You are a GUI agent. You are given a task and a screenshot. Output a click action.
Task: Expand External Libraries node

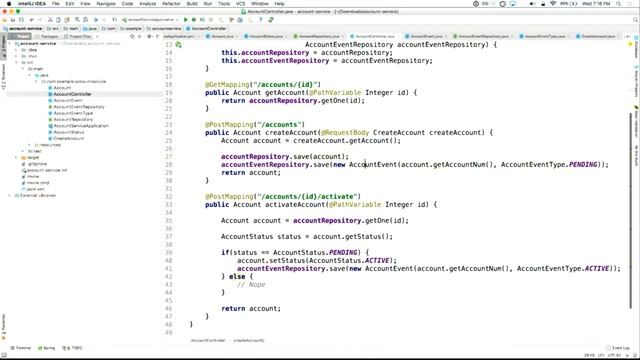[x=10, y=196]
